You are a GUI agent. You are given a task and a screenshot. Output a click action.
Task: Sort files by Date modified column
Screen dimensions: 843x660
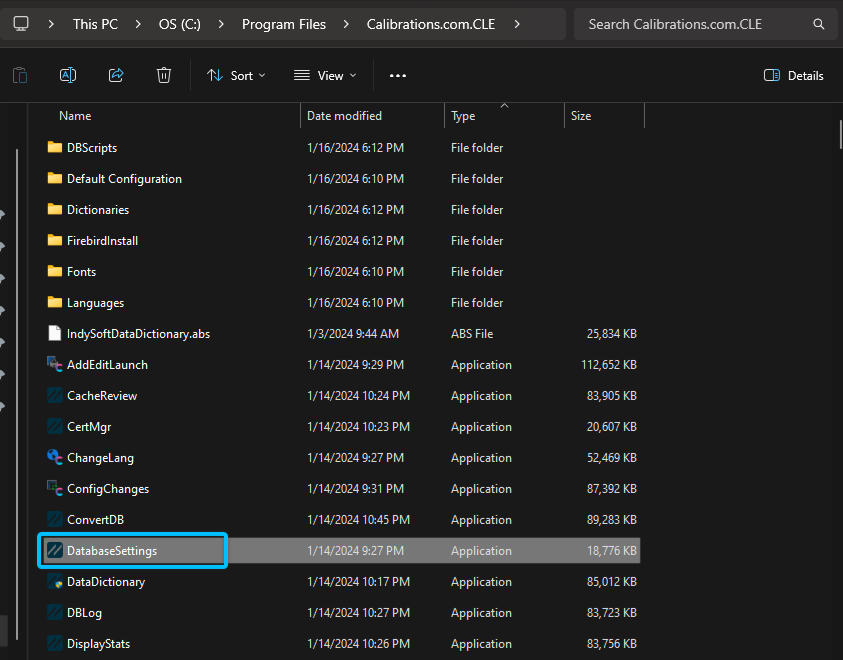[344, 116]
